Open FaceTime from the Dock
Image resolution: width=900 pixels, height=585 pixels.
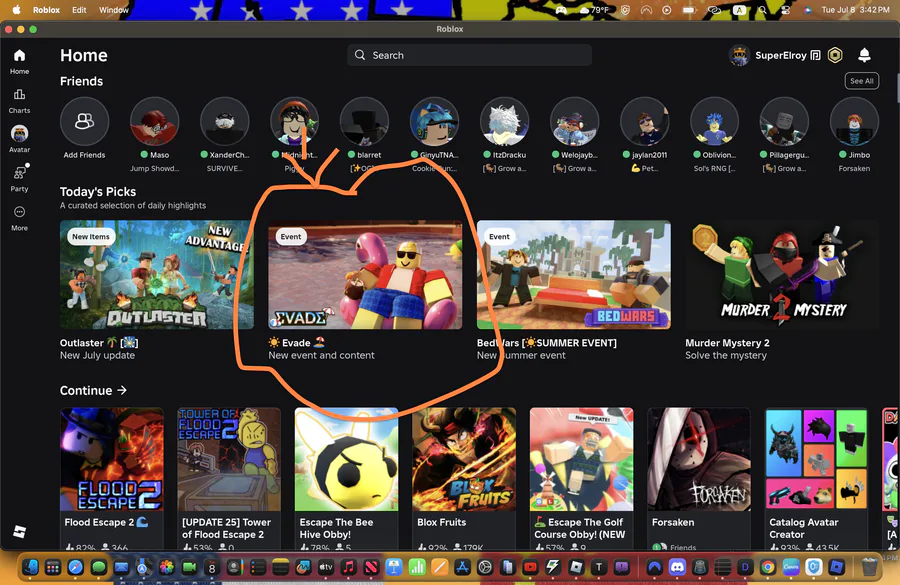coord(189,567)
